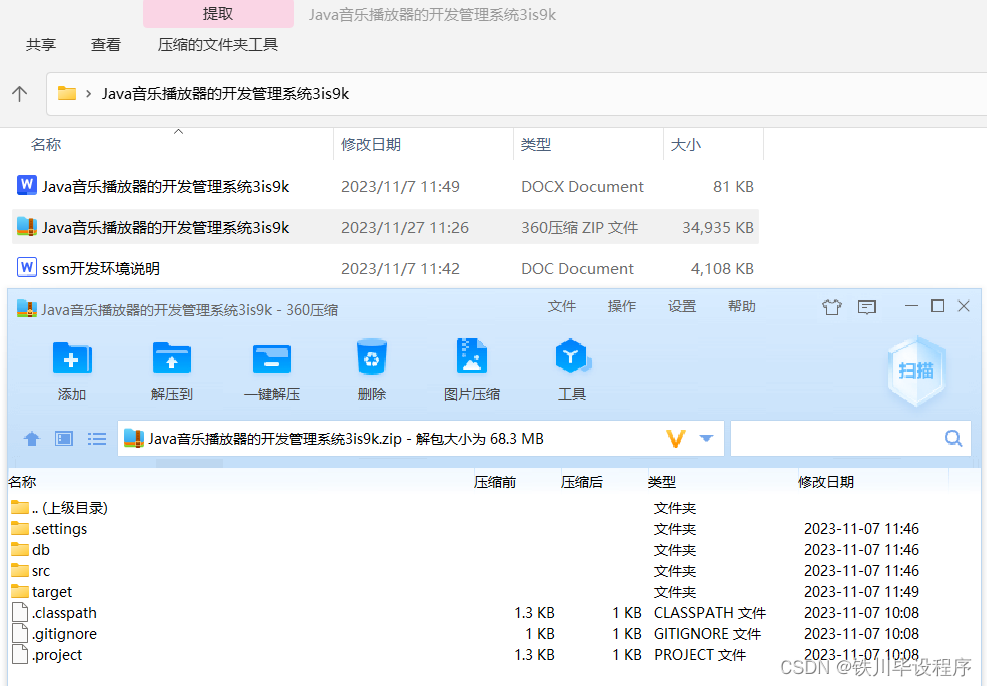
Task: Select the 添加 (Add files) tool
Action: tap(71, 368)
